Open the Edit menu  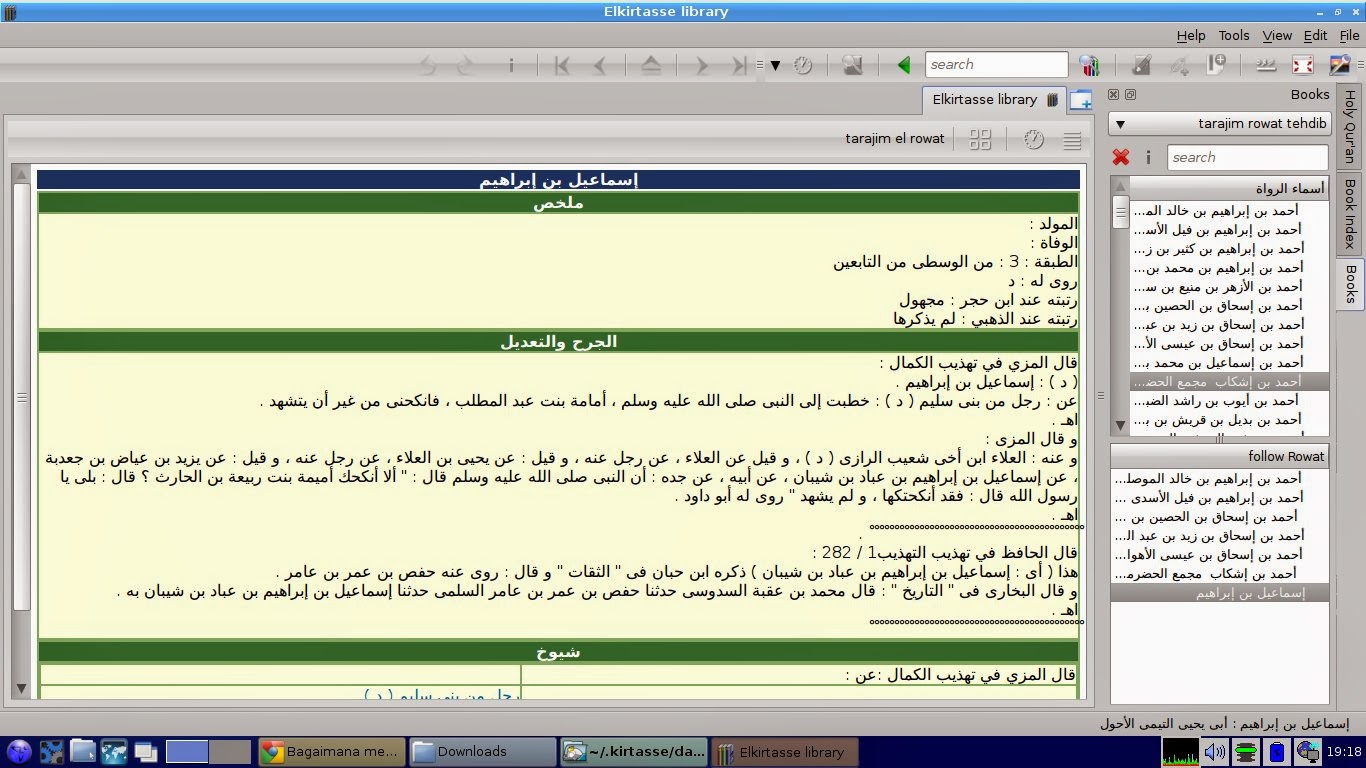pos(1315,35)
